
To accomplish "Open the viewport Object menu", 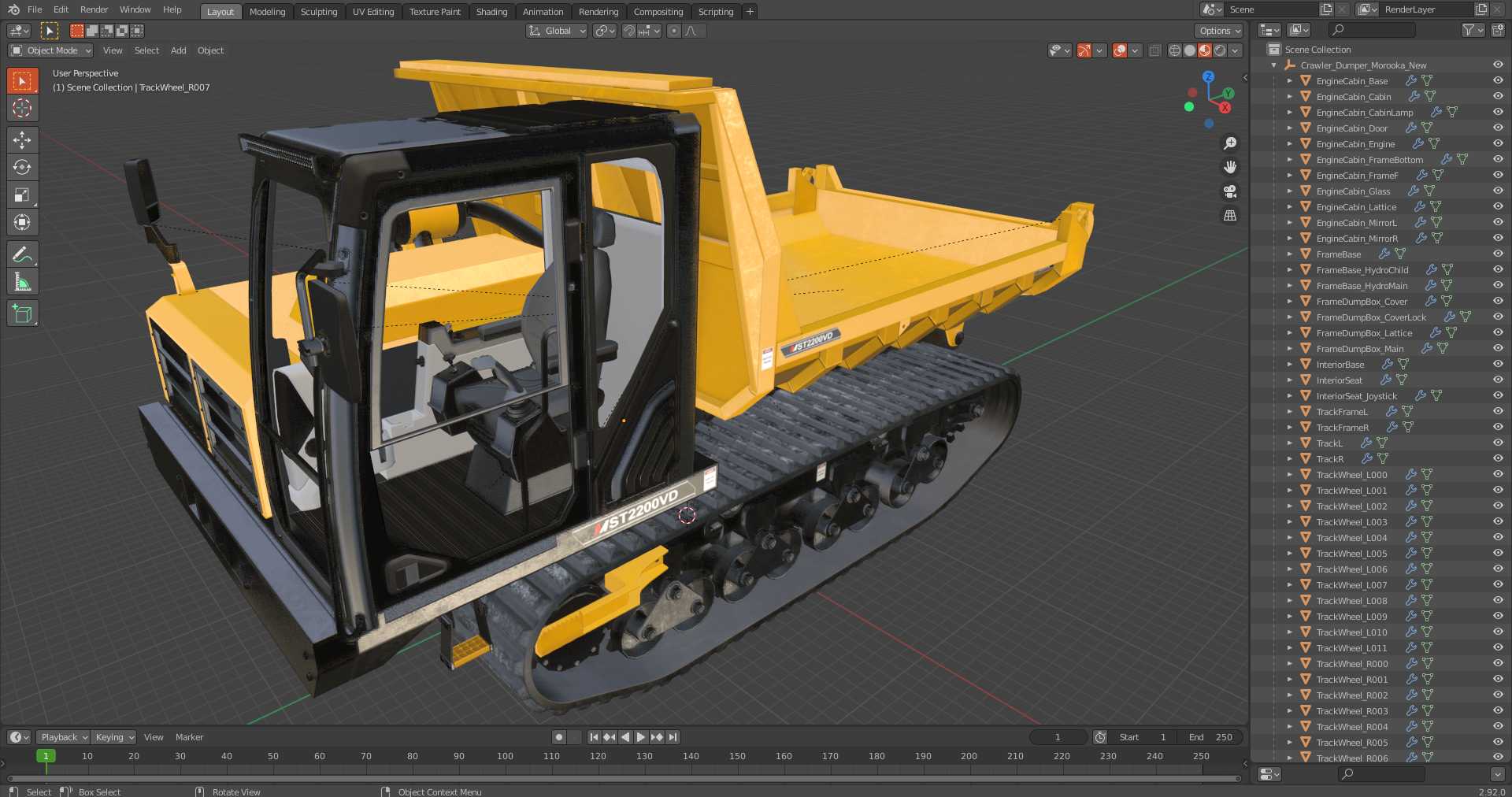I will 210,50.
